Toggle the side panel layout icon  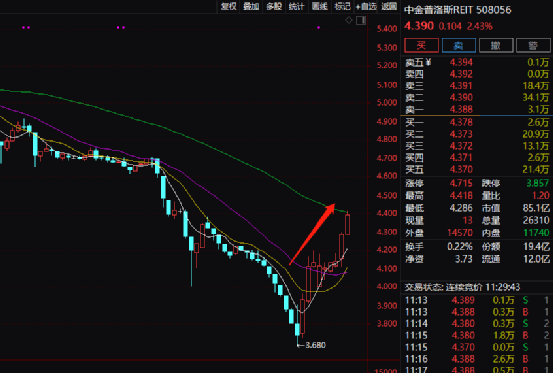361,20
